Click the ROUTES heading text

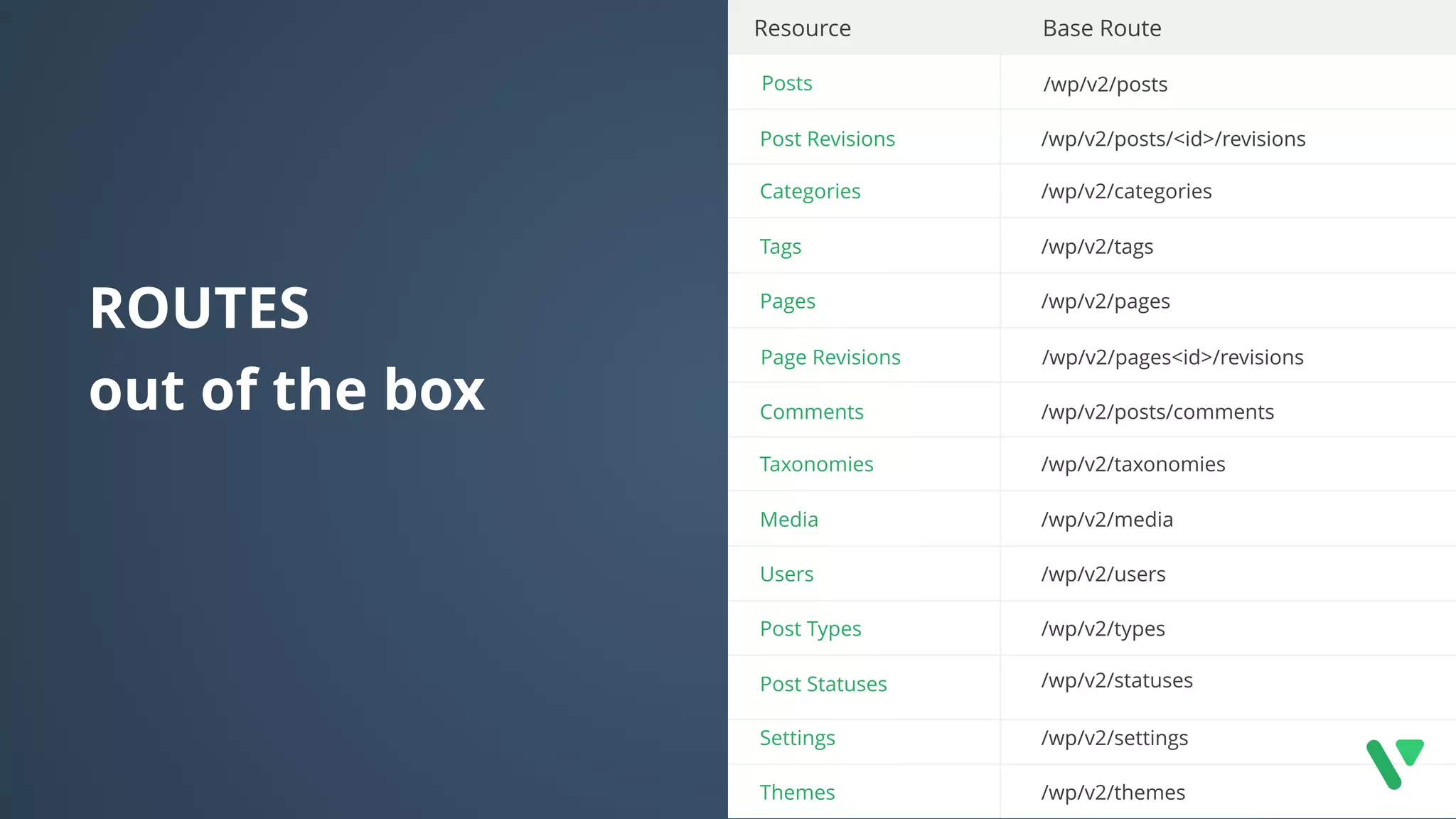tap(199, 308)
